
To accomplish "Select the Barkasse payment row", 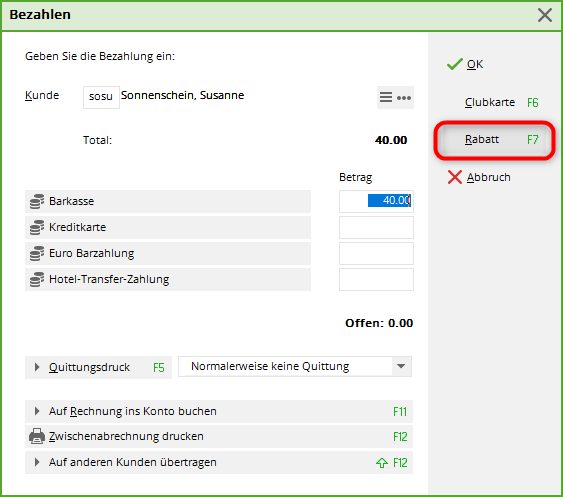I will click(x=168, y=201).
